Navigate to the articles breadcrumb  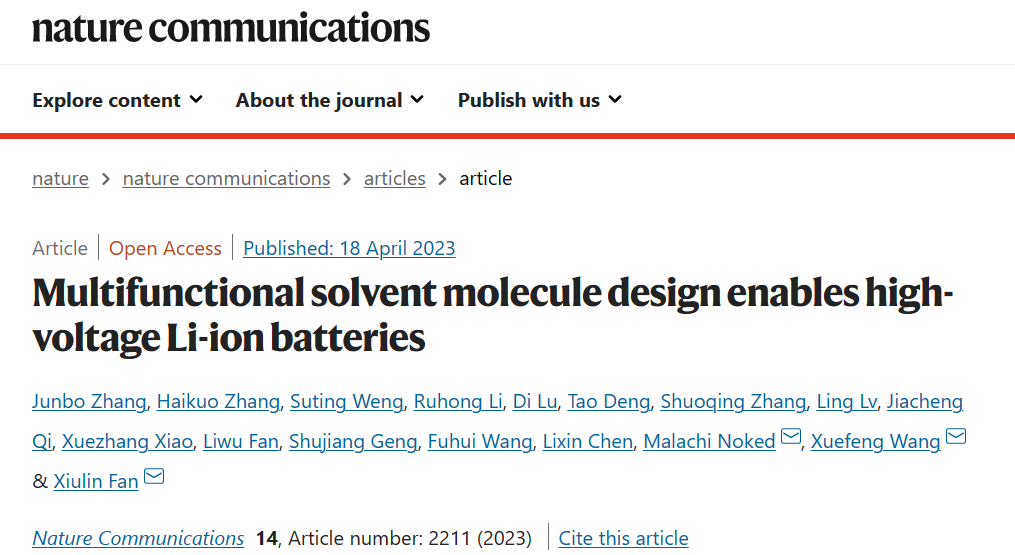(x=395, y=178)
